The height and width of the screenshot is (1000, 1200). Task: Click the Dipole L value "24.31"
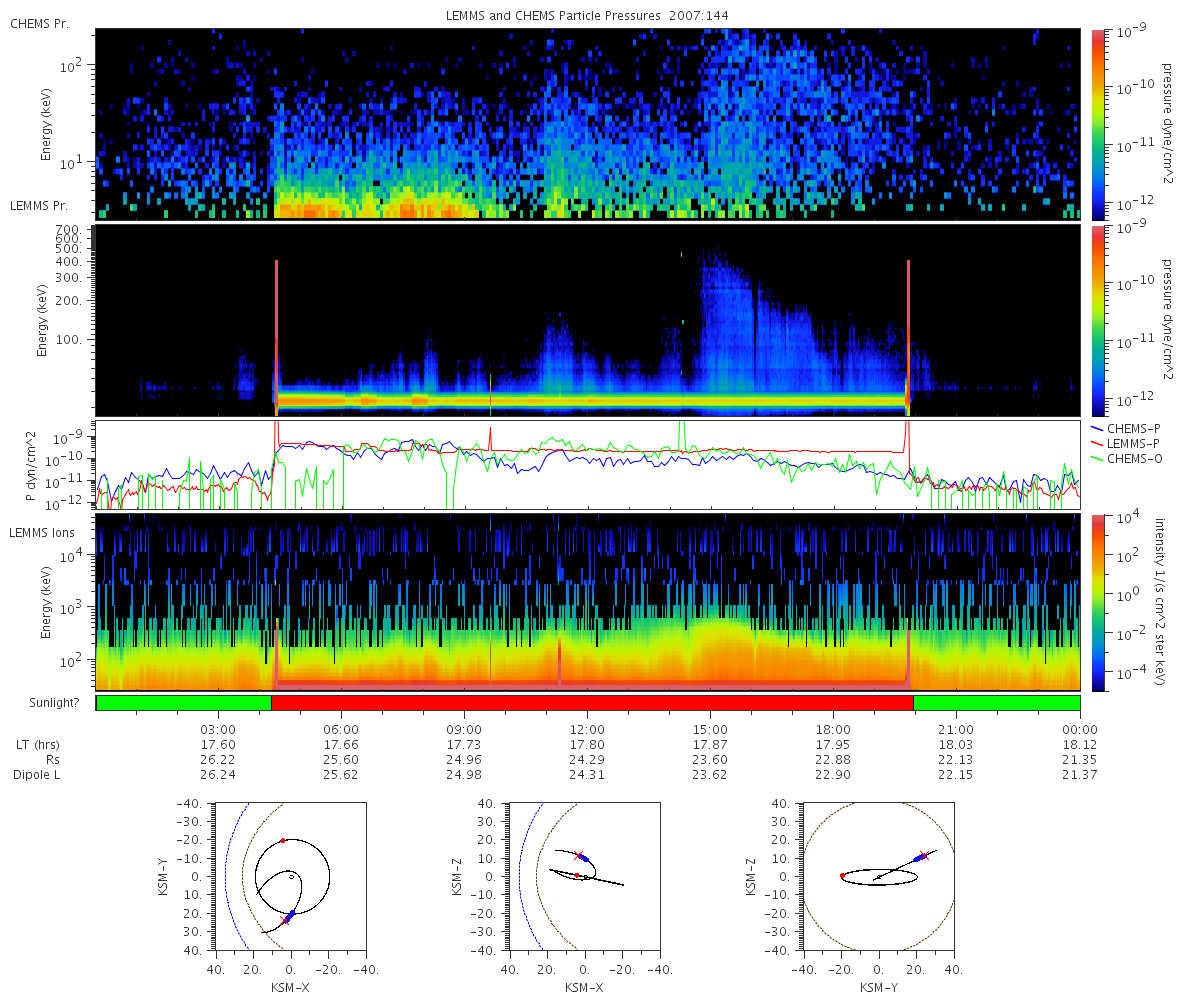587,775
